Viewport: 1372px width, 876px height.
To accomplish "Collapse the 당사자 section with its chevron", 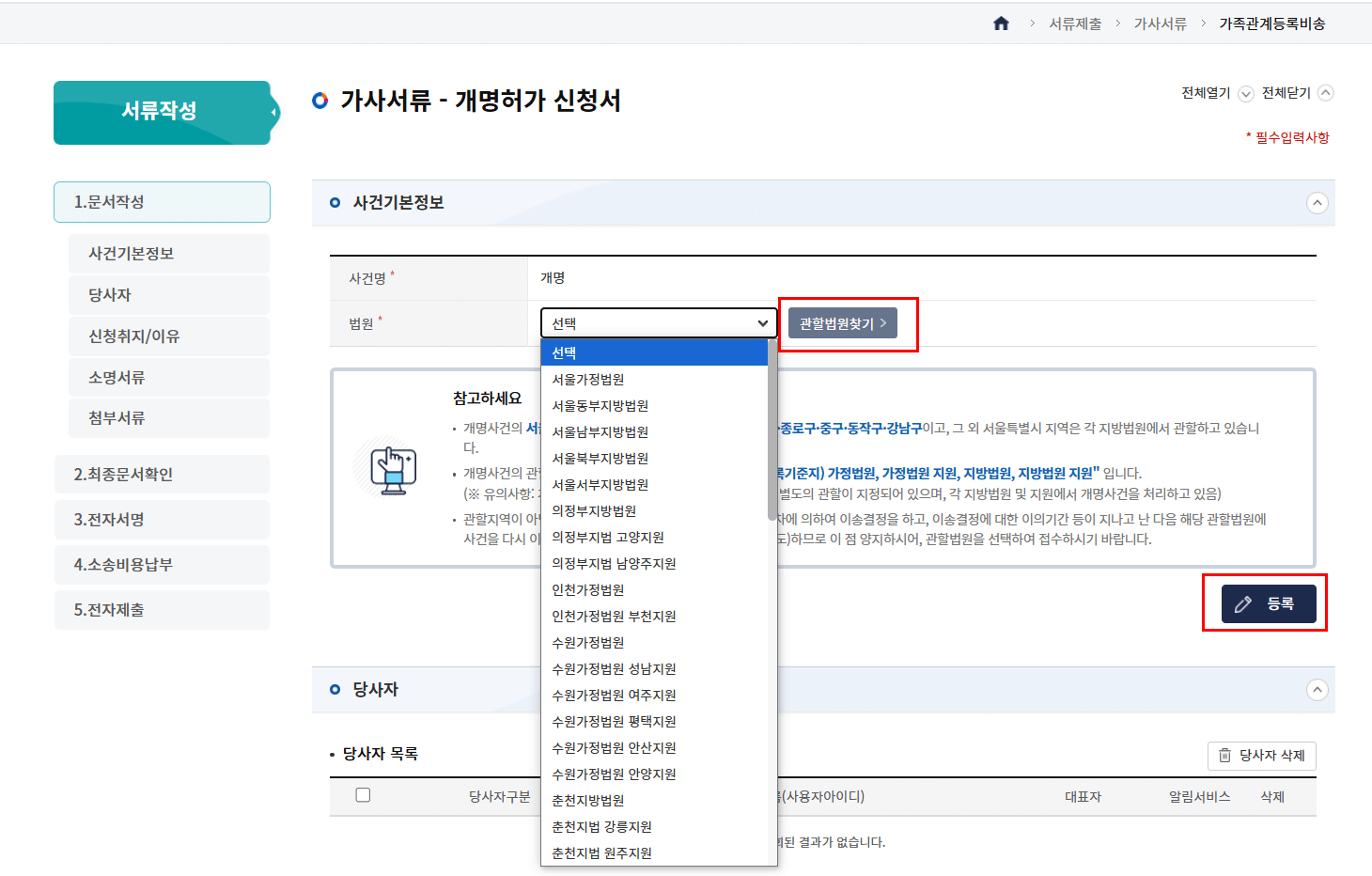I will (x=1317, y=690).
